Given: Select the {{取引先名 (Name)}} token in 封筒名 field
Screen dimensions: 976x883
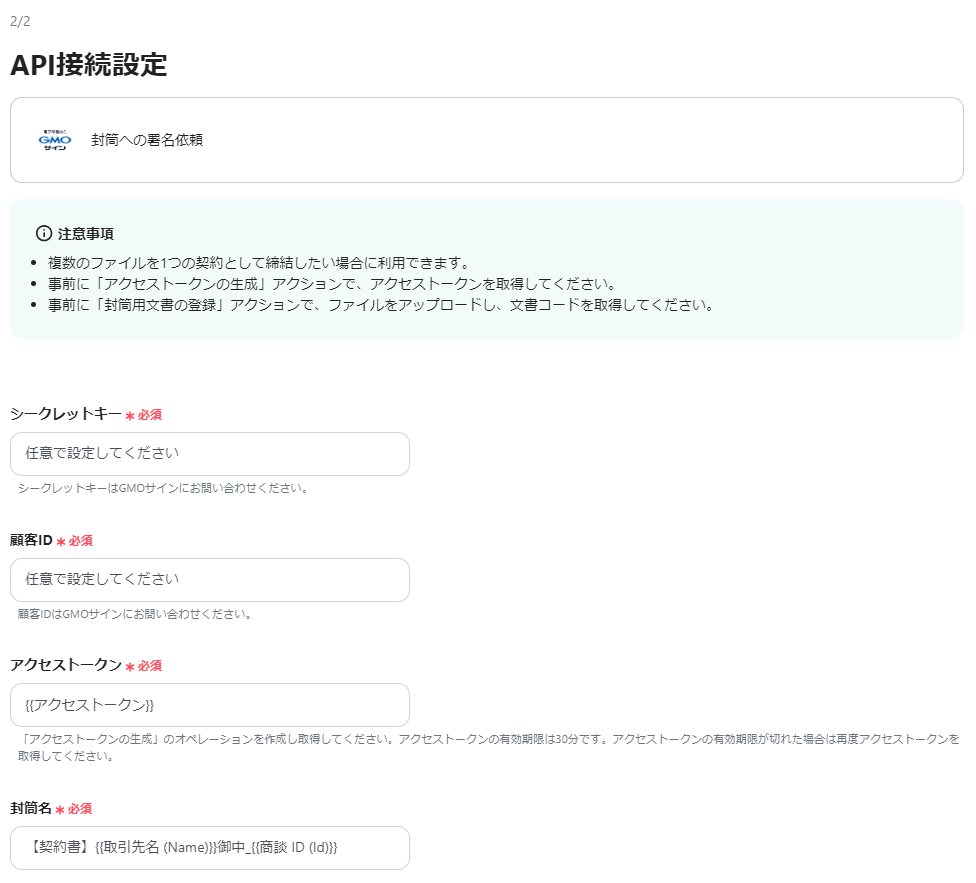Looking at the screenshot, I should [x=155, y=848].
